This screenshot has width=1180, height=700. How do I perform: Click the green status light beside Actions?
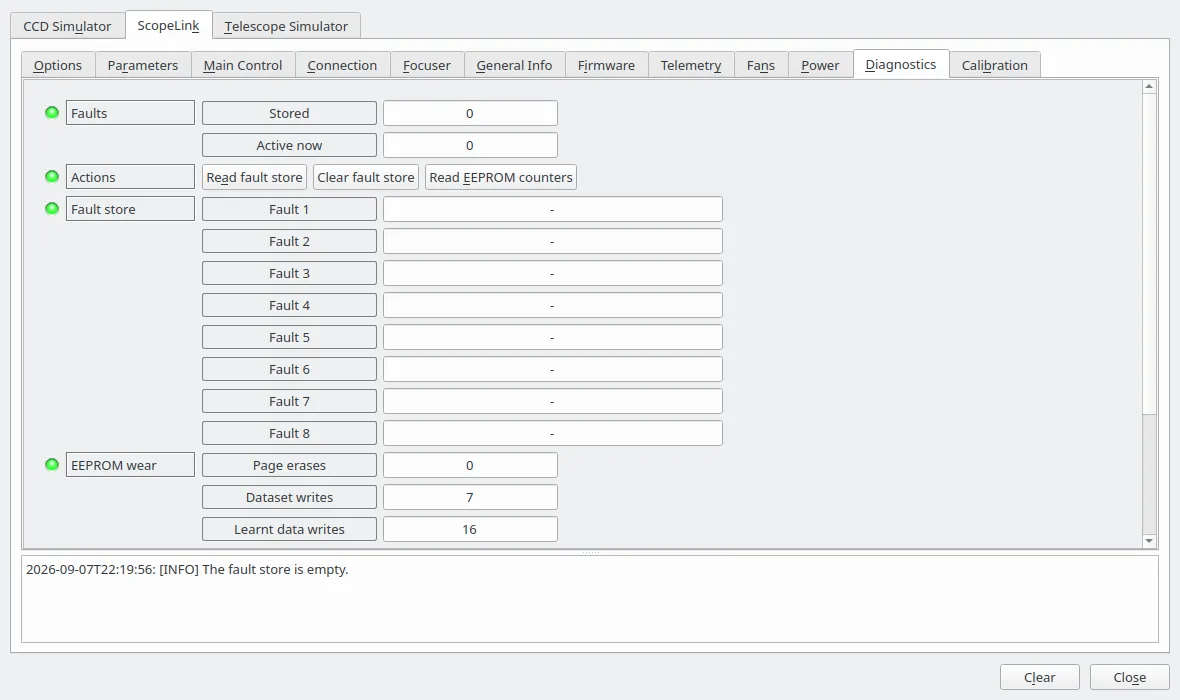point(52,177)
